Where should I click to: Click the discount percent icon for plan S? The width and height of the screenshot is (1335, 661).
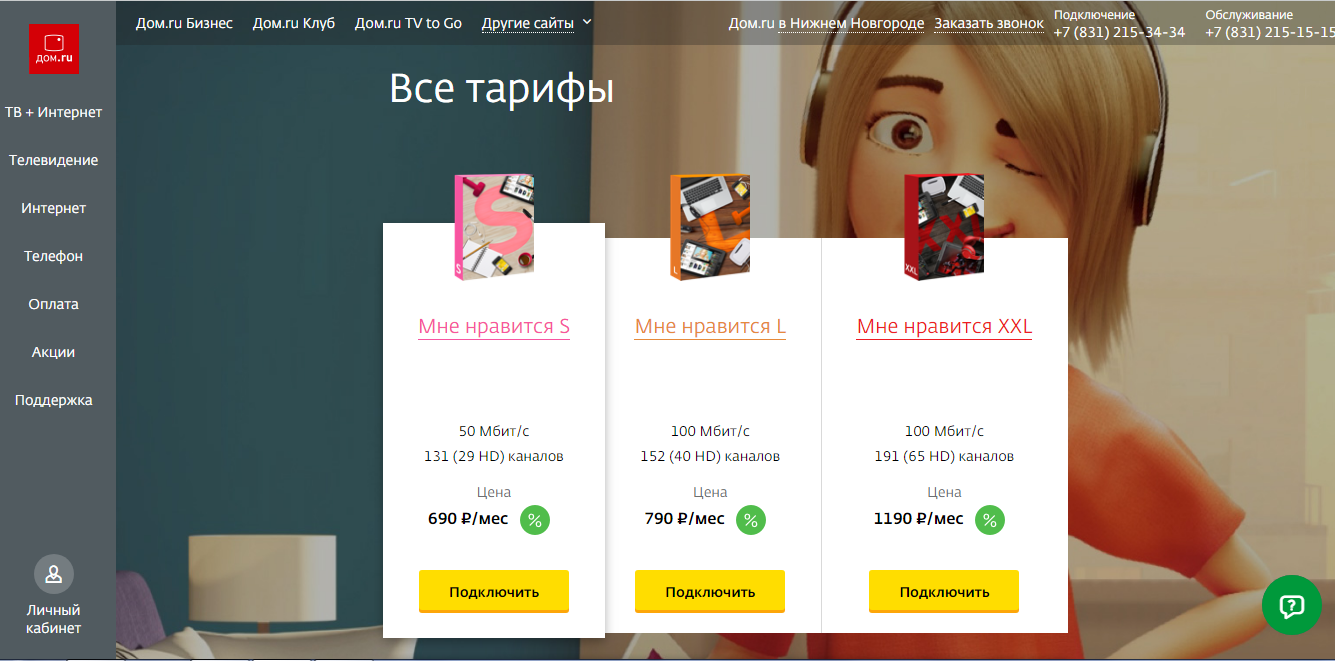[x=535, y=520]
